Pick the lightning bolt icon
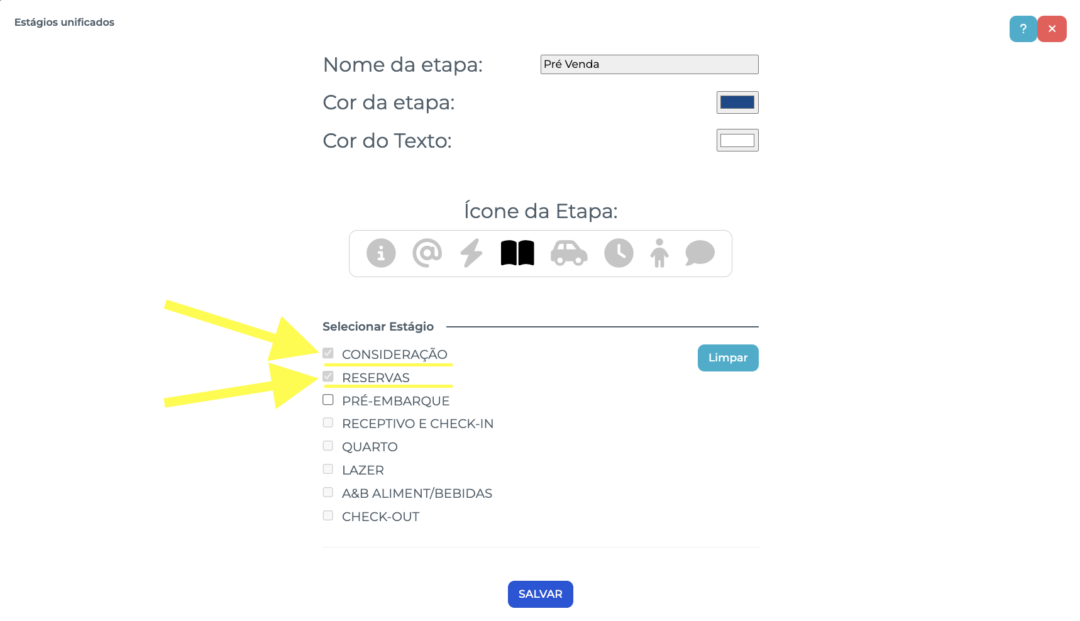The height and width of the screenshot is (621, 1080). (x=472, y=253)
